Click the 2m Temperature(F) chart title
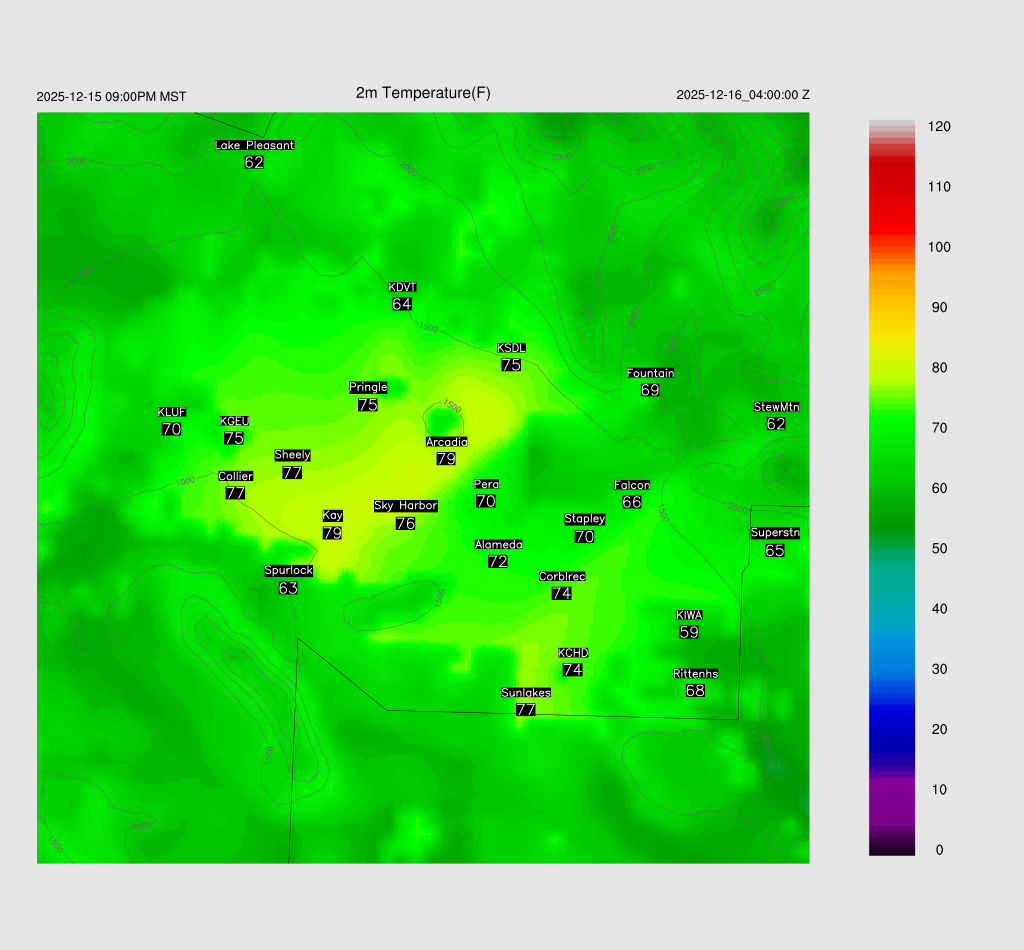The image size is (1024, 950). point(423,93)
